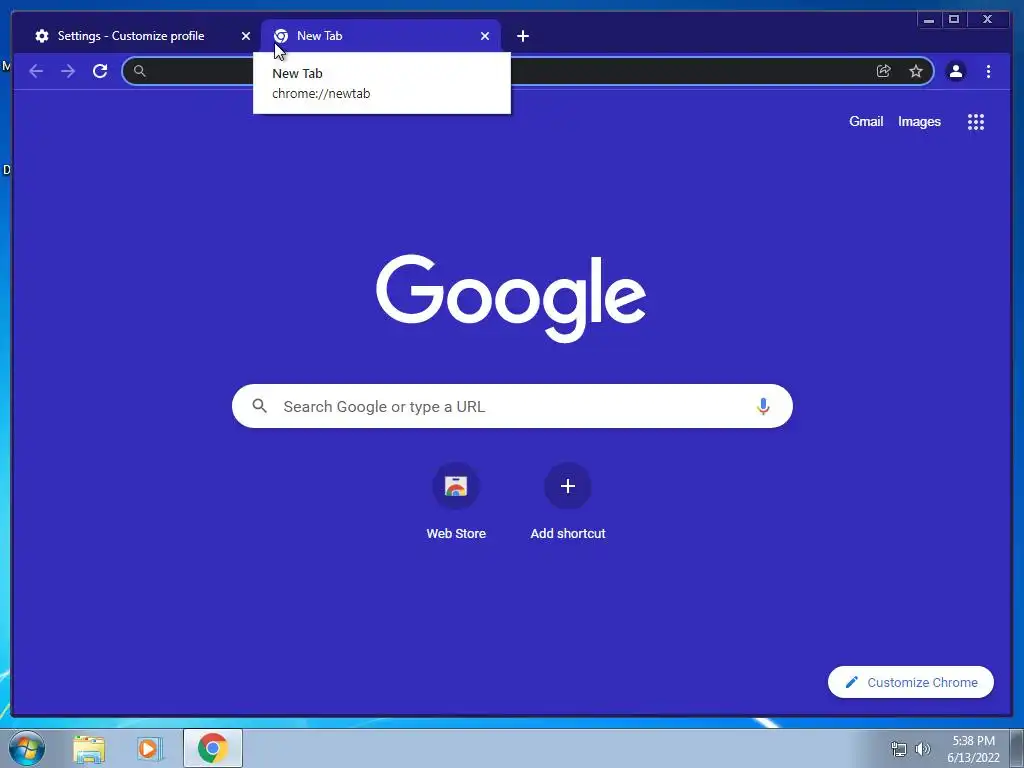Reload the current page
Viewport: 1024px width, 768px height.
(x=100, y=71)
